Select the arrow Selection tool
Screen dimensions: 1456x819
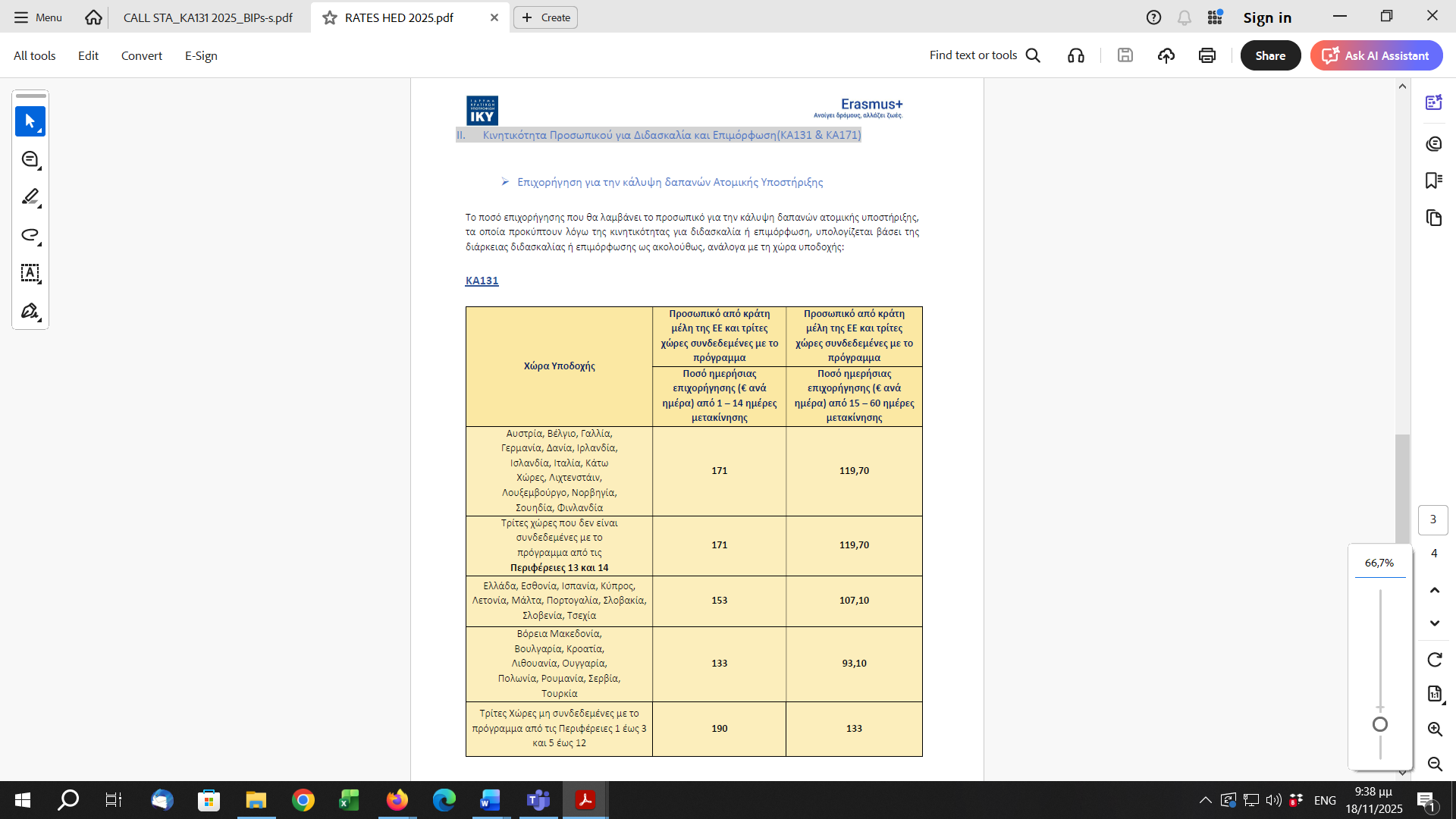coord(30,121)
